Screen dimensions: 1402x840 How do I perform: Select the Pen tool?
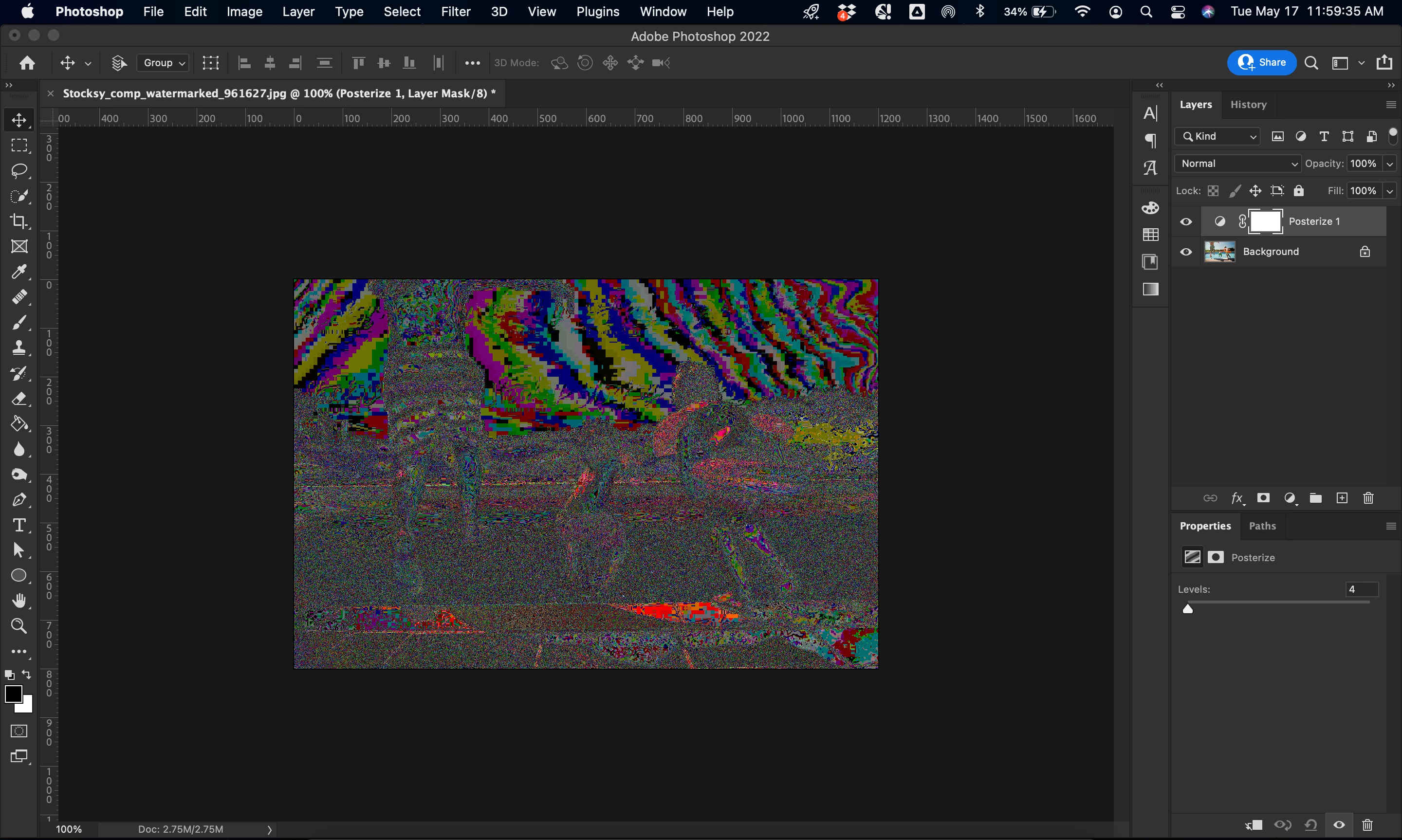click(18, 500)
